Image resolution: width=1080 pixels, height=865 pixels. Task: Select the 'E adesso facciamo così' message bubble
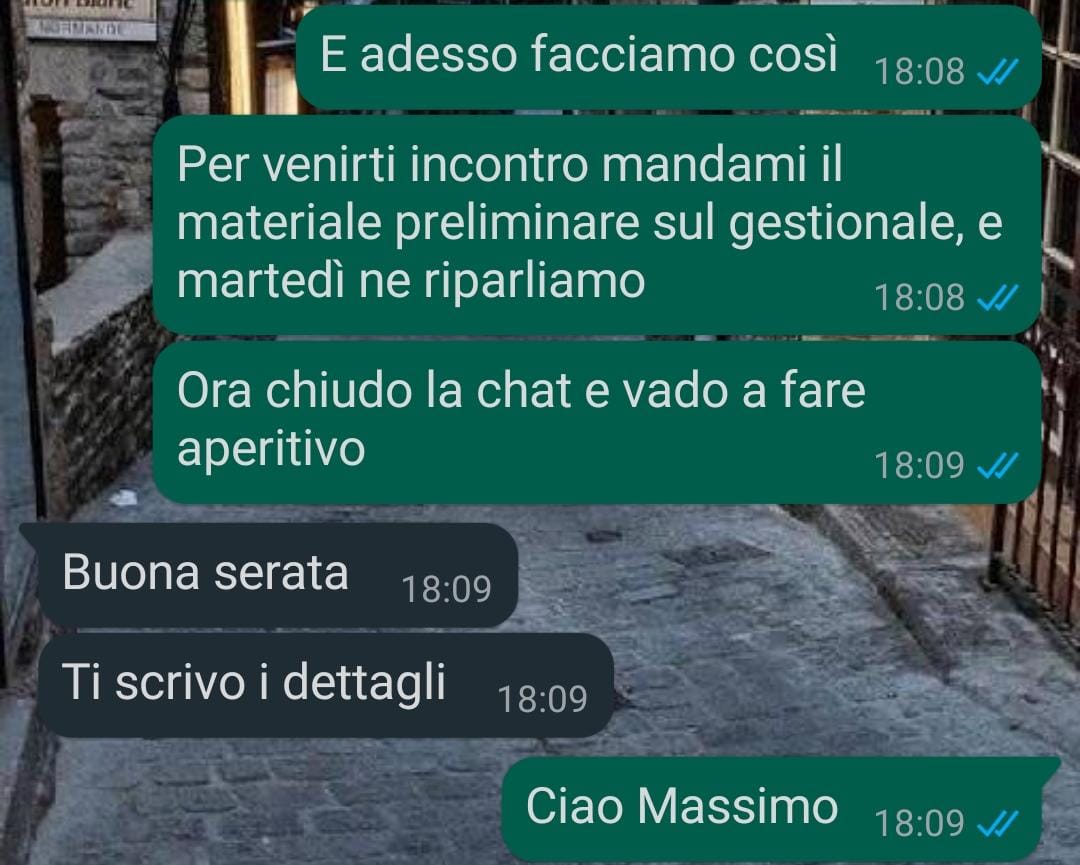click(x=668, y=57)
